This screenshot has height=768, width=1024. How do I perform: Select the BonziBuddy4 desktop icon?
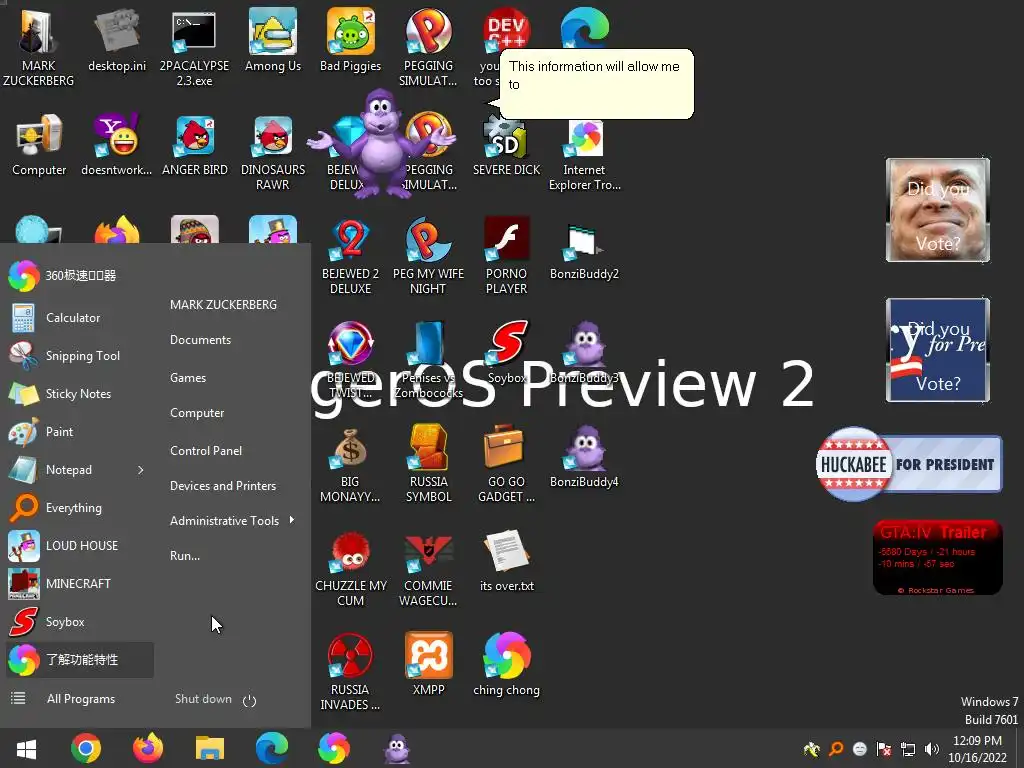point(584,457)
